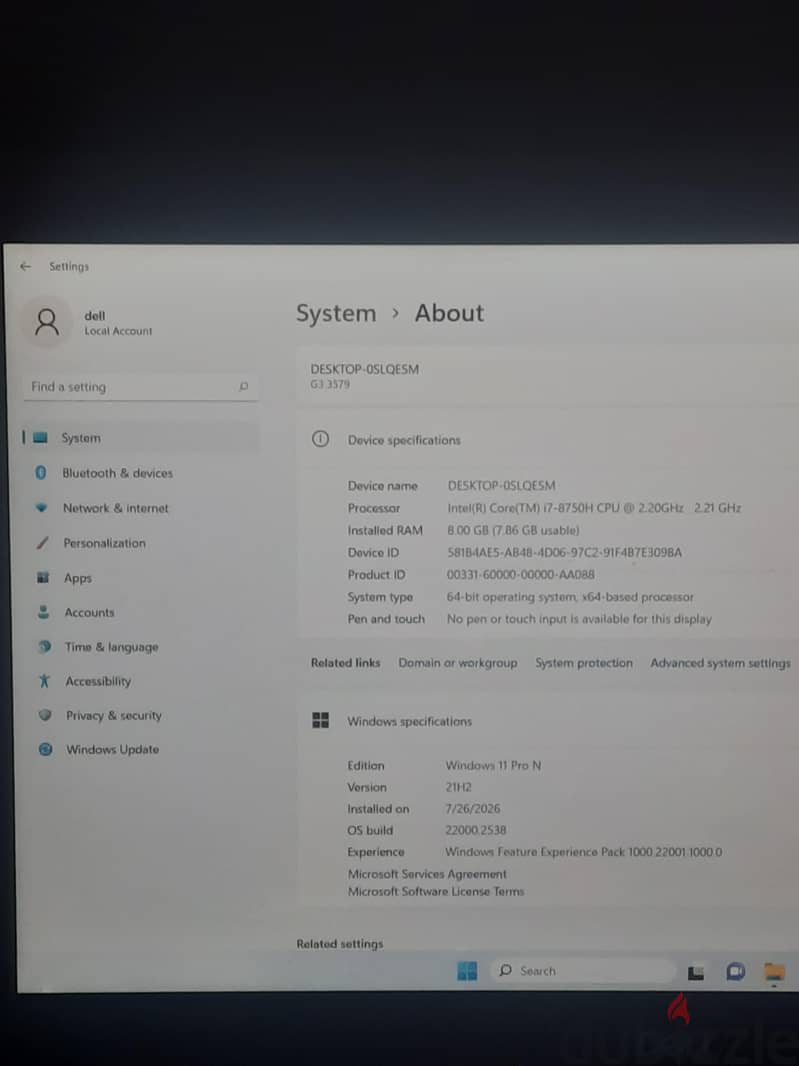
Task: Select the Device name value DESKTOP-0SLQESM
Action: point(501,485)
